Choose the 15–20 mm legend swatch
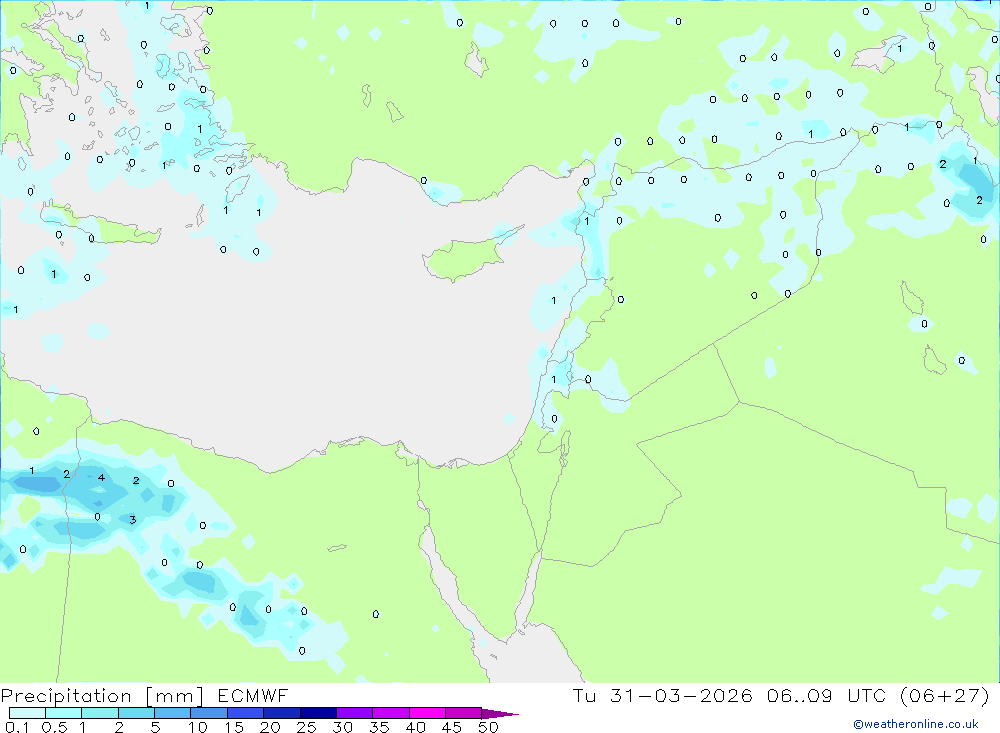Viewport: 1000px width, 733px height. (x=245, y=713)
